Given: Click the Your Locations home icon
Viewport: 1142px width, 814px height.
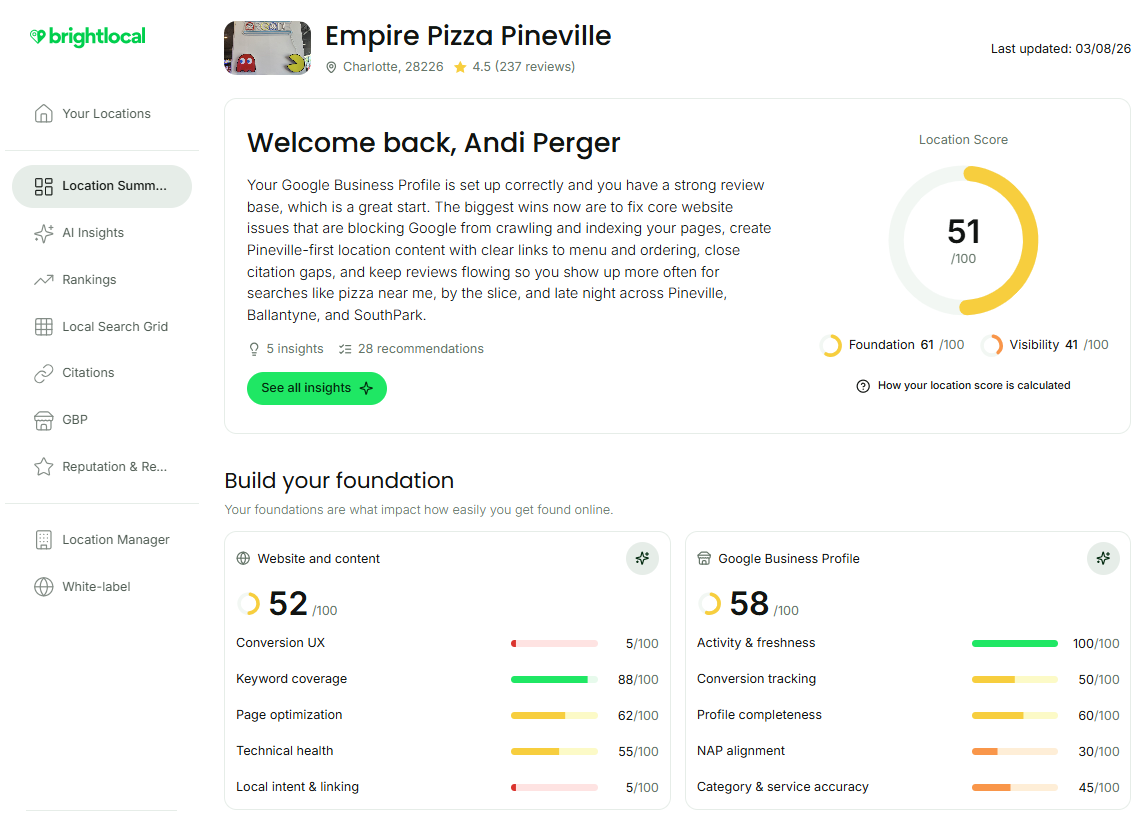Looking at the screenshot, I should (x=44, y=114).
